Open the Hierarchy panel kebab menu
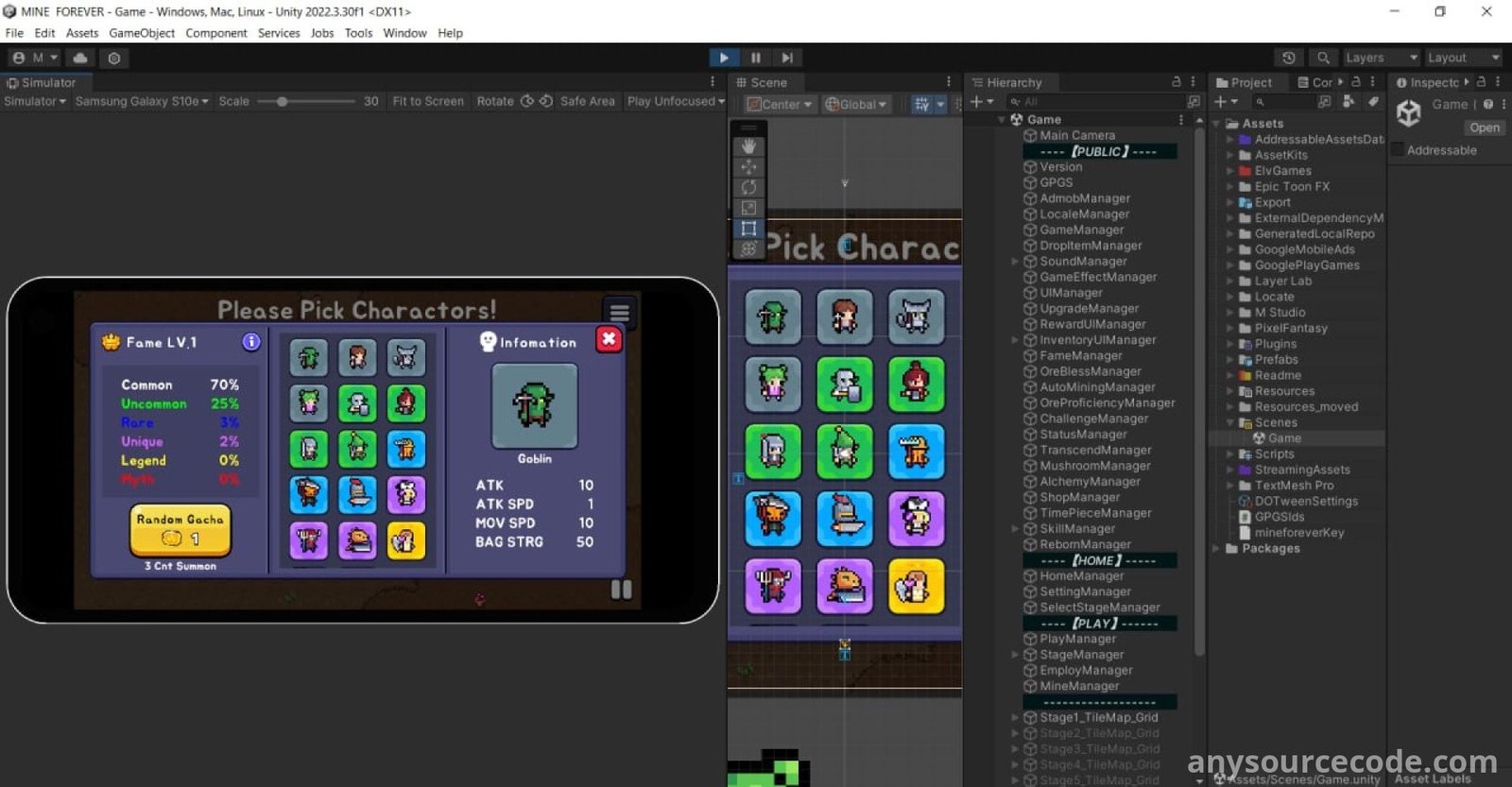The height and width of the screenshot is (787, 1512). (1193, 82)
